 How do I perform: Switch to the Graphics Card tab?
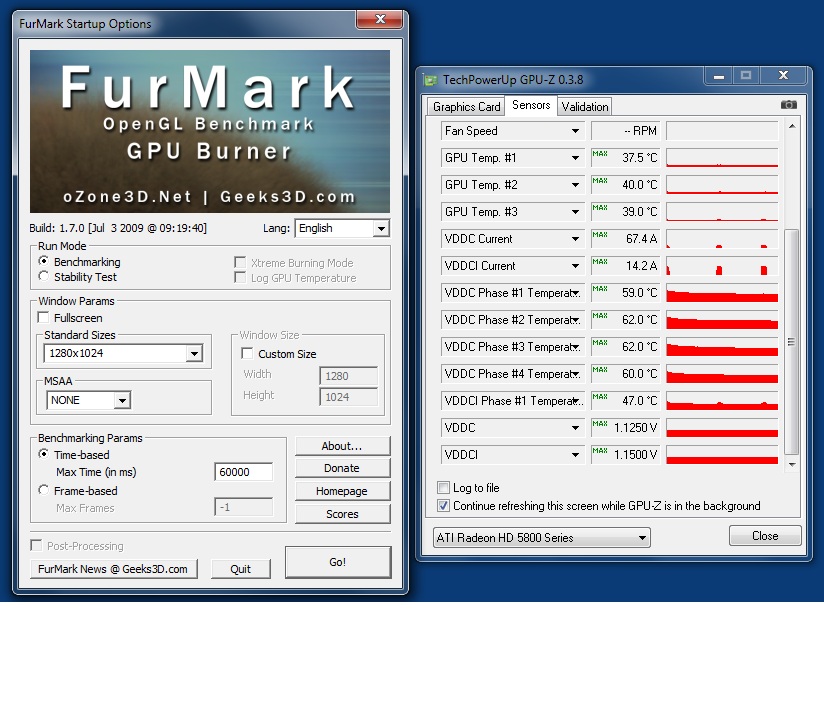point(466,107)
